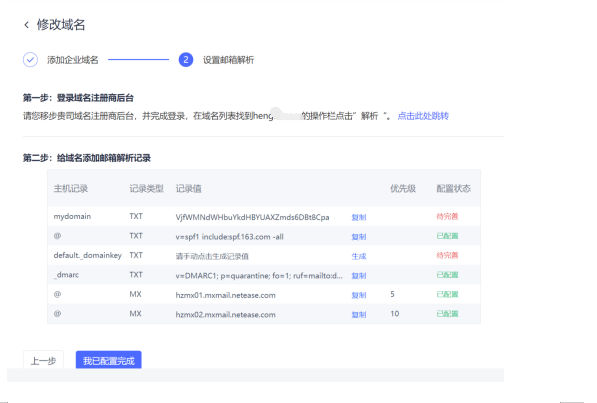Select the 记录值 column header
This screenshot has width=597, height=403.
[188, 189]
